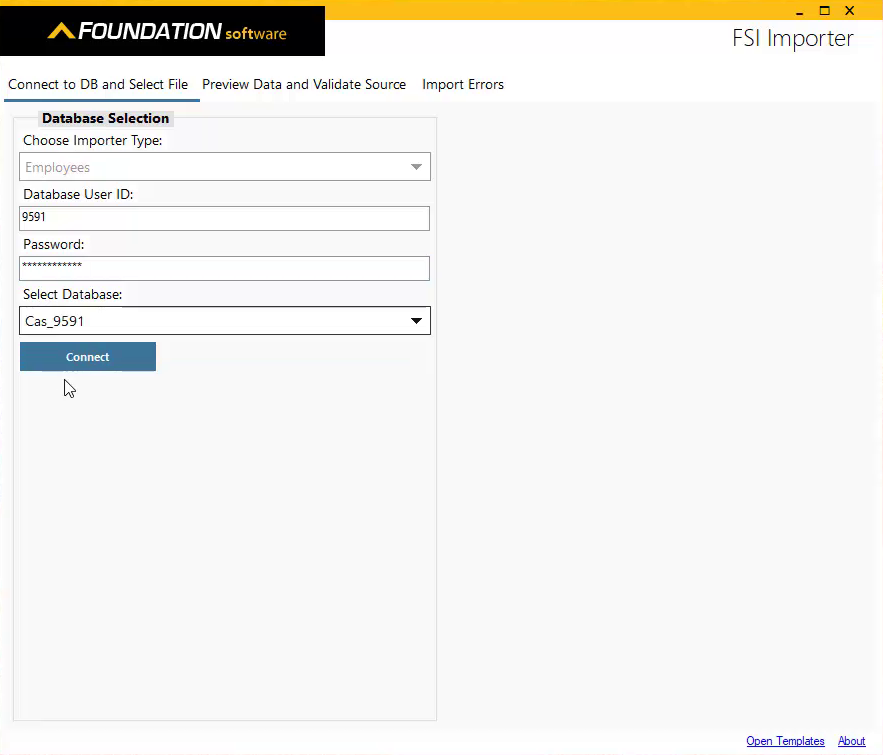Open Templates link at bottom
The height and width of the screenshot is (755, 883).
(785, 741)
